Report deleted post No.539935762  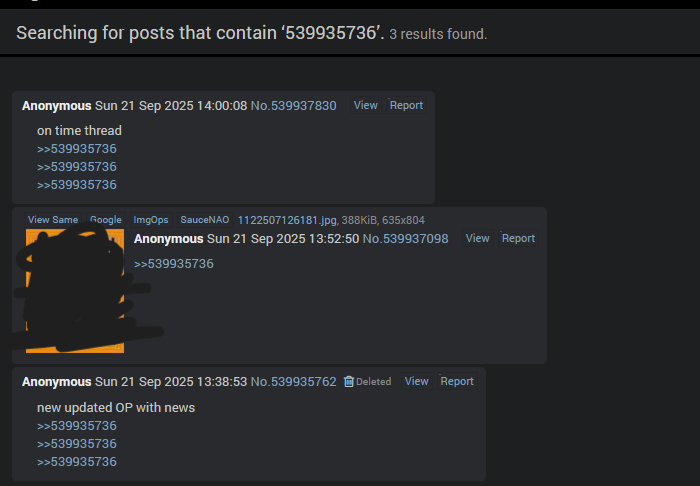tap(457, 382)
